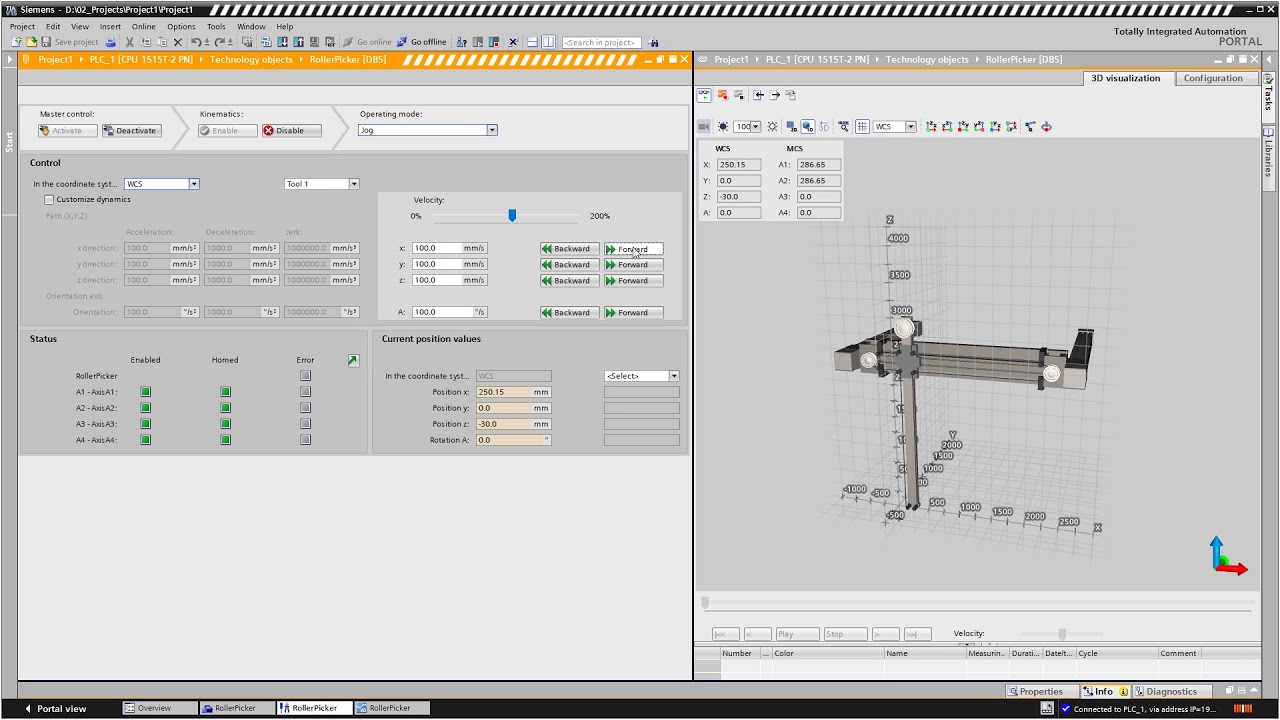
Task: Click the A3 - AxisA3 error indicator
Action: (305, 424)
